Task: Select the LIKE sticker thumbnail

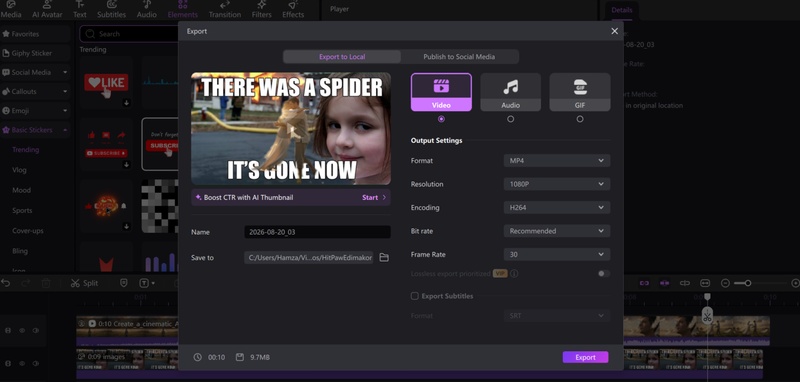Action: 106,83
